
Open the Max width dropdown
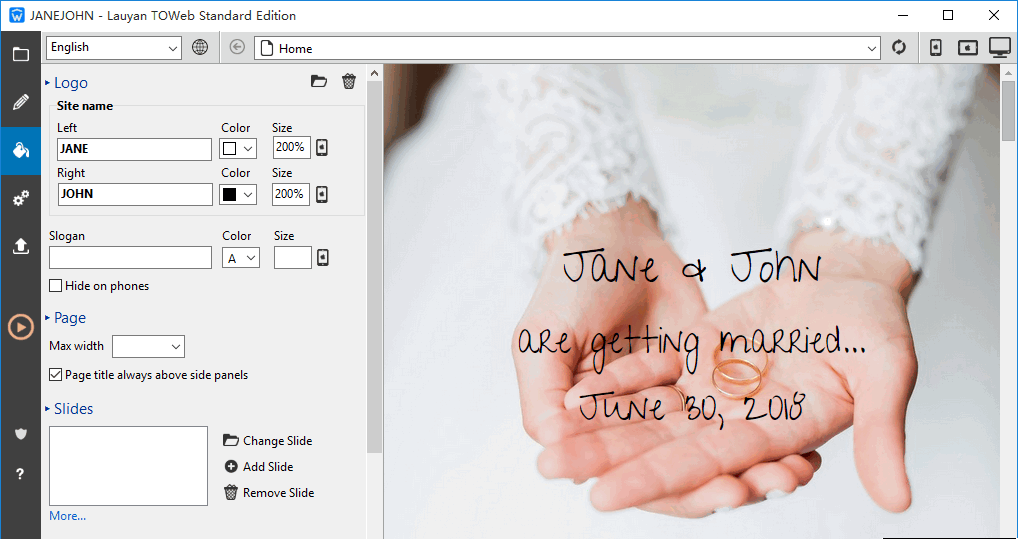pos(148,346)
